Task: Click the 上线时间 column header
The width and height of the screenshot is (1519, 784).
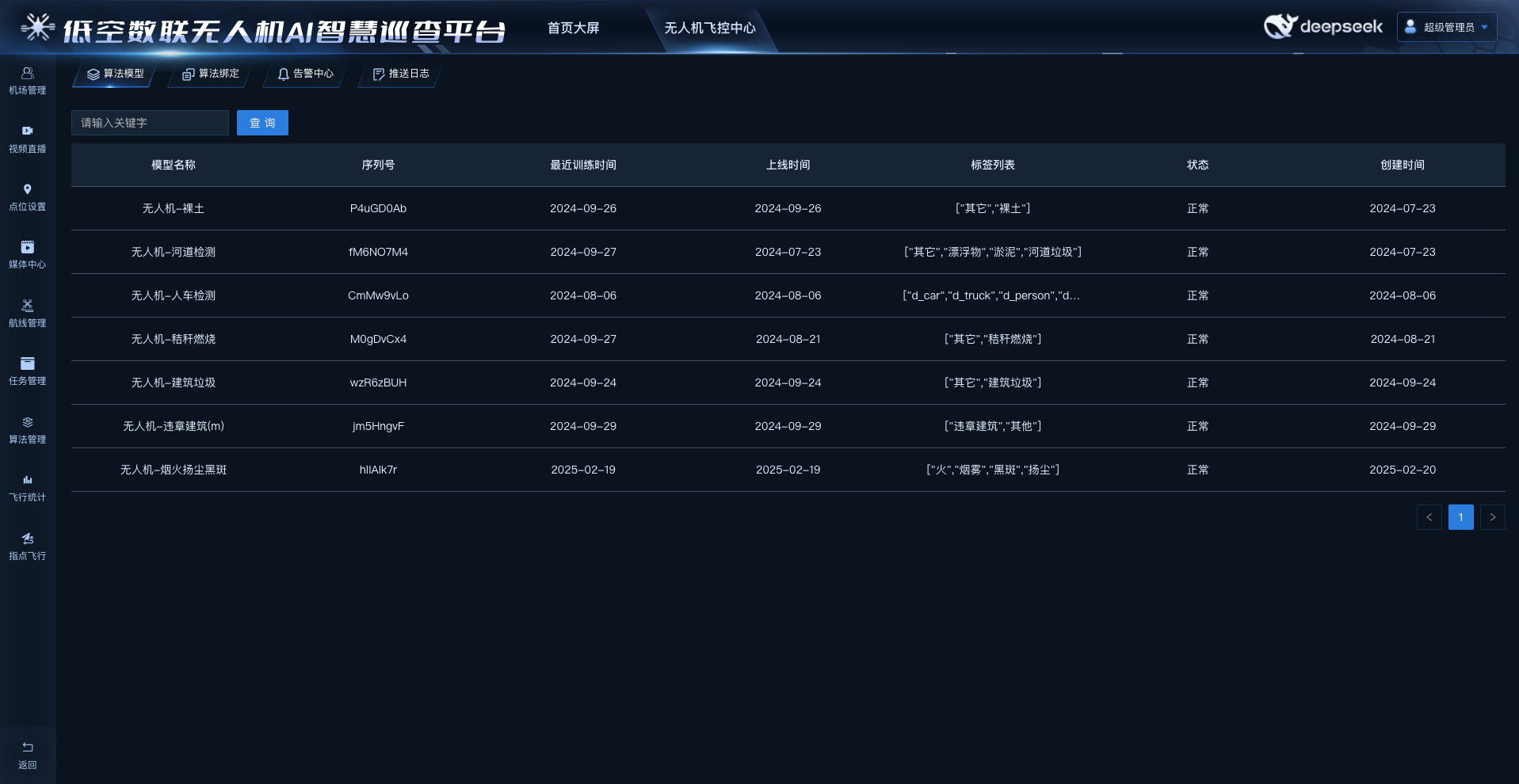Action: (788, 165)
